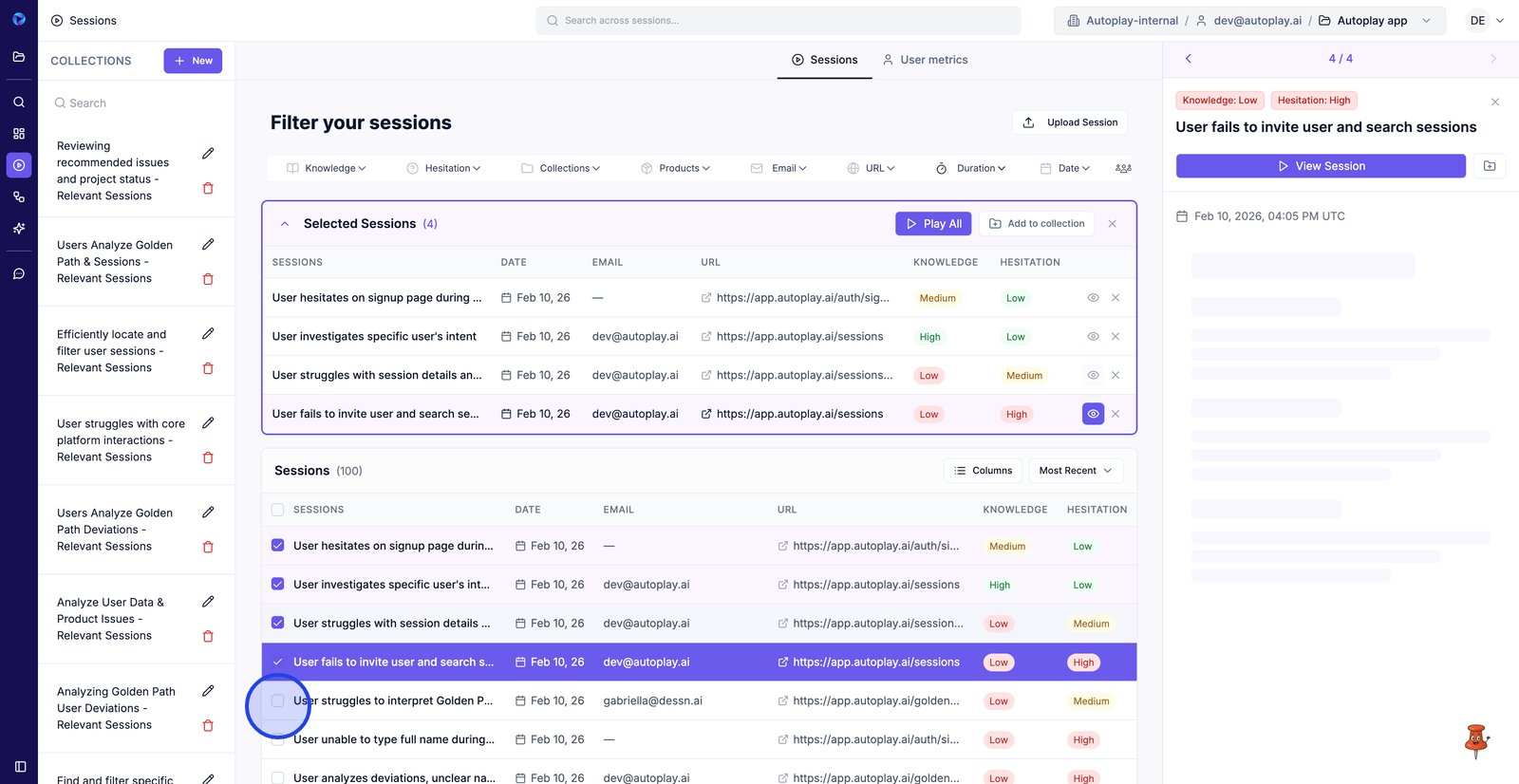Delete the Efficiently locate and filter collection
This screenshot has height=784, width=1519.
208,368
